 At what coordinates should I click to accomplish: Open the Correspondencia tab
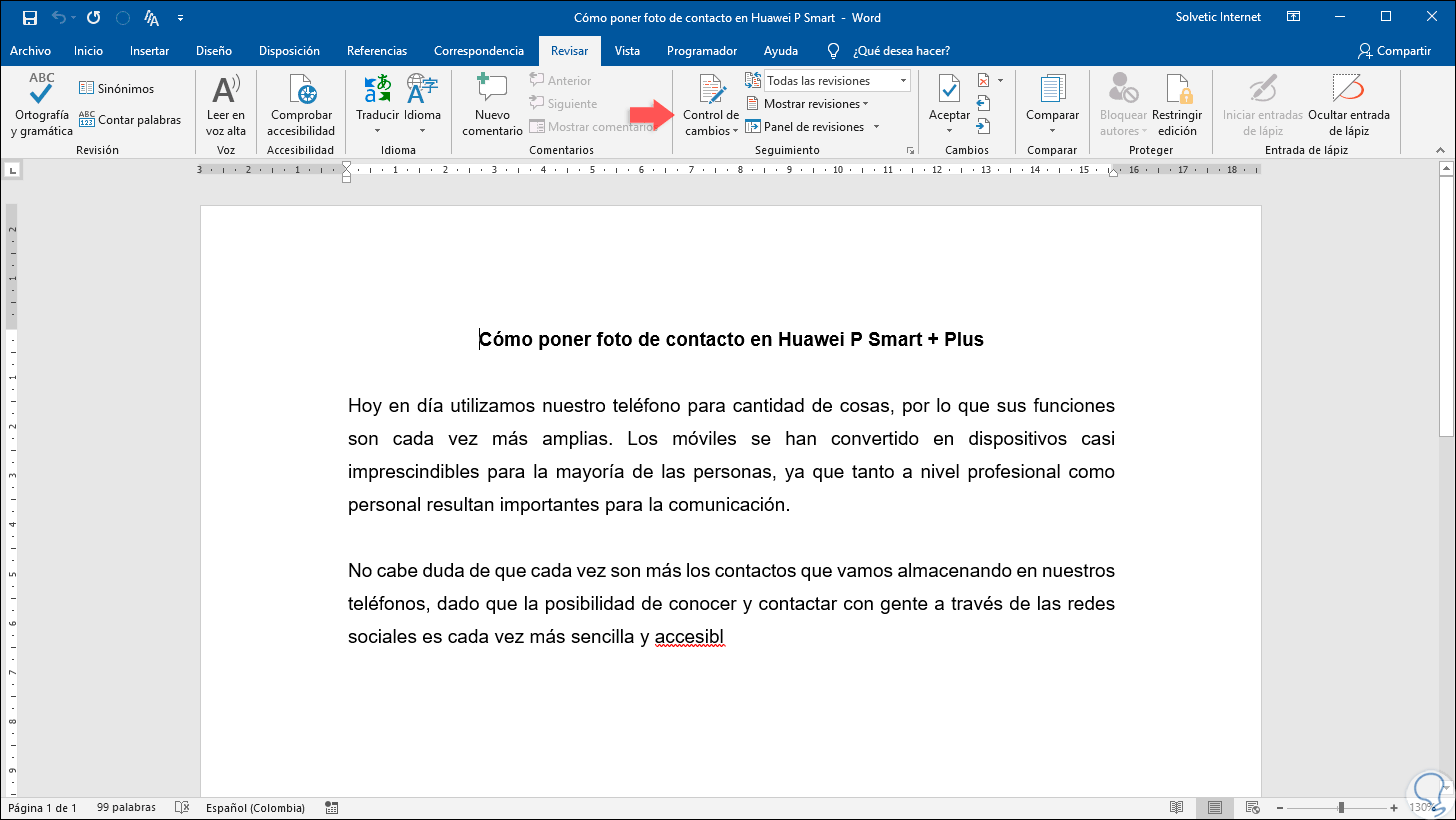click(x=479, y=51)
